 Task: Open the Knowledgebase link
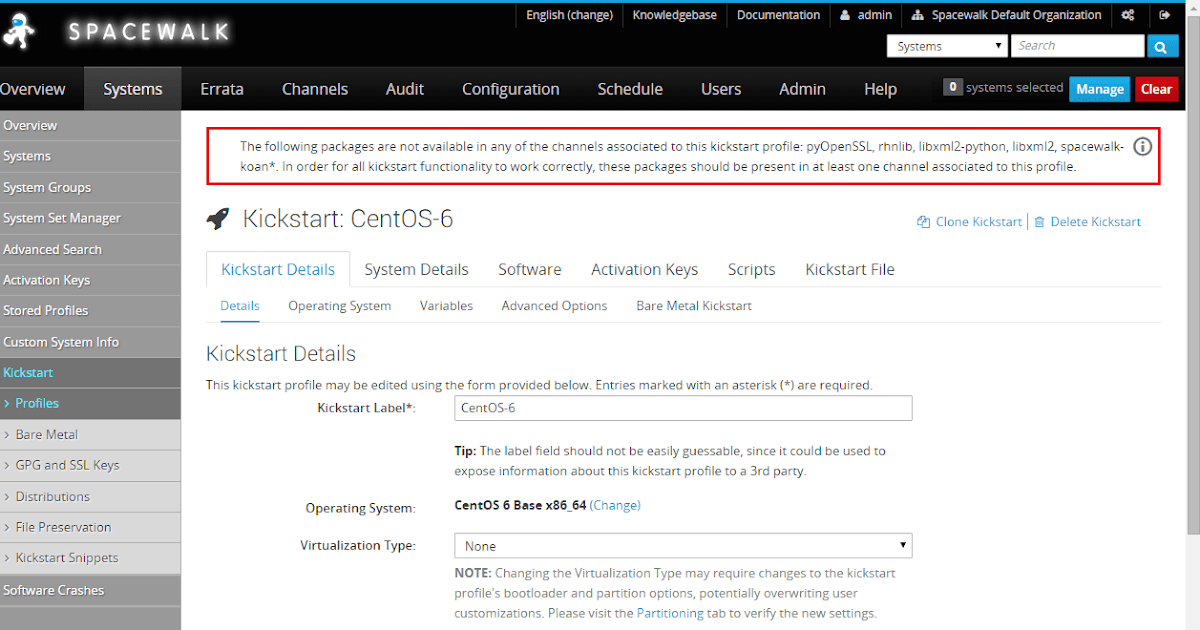coord(675,15)
